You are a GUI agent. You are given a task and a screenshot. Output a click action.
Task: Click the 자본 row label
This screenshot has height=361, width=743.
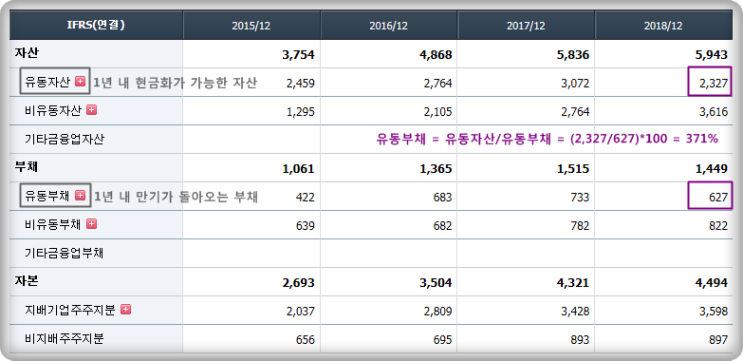27,281
